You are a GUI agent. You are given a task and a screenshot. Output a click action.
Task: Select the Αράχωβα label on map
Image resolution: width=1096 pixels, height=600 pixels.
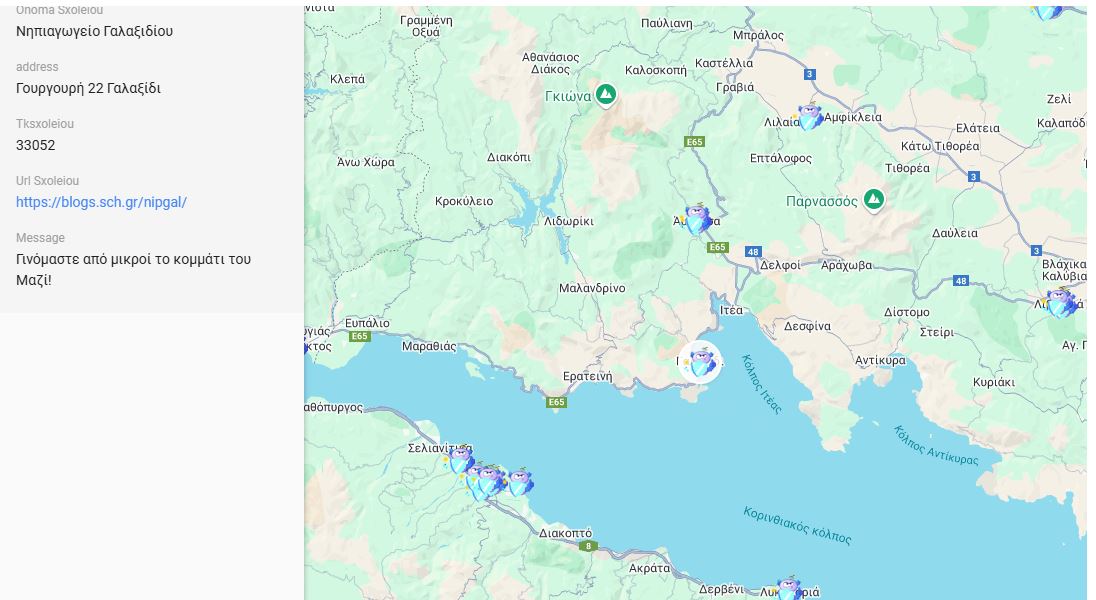[845, 266]
